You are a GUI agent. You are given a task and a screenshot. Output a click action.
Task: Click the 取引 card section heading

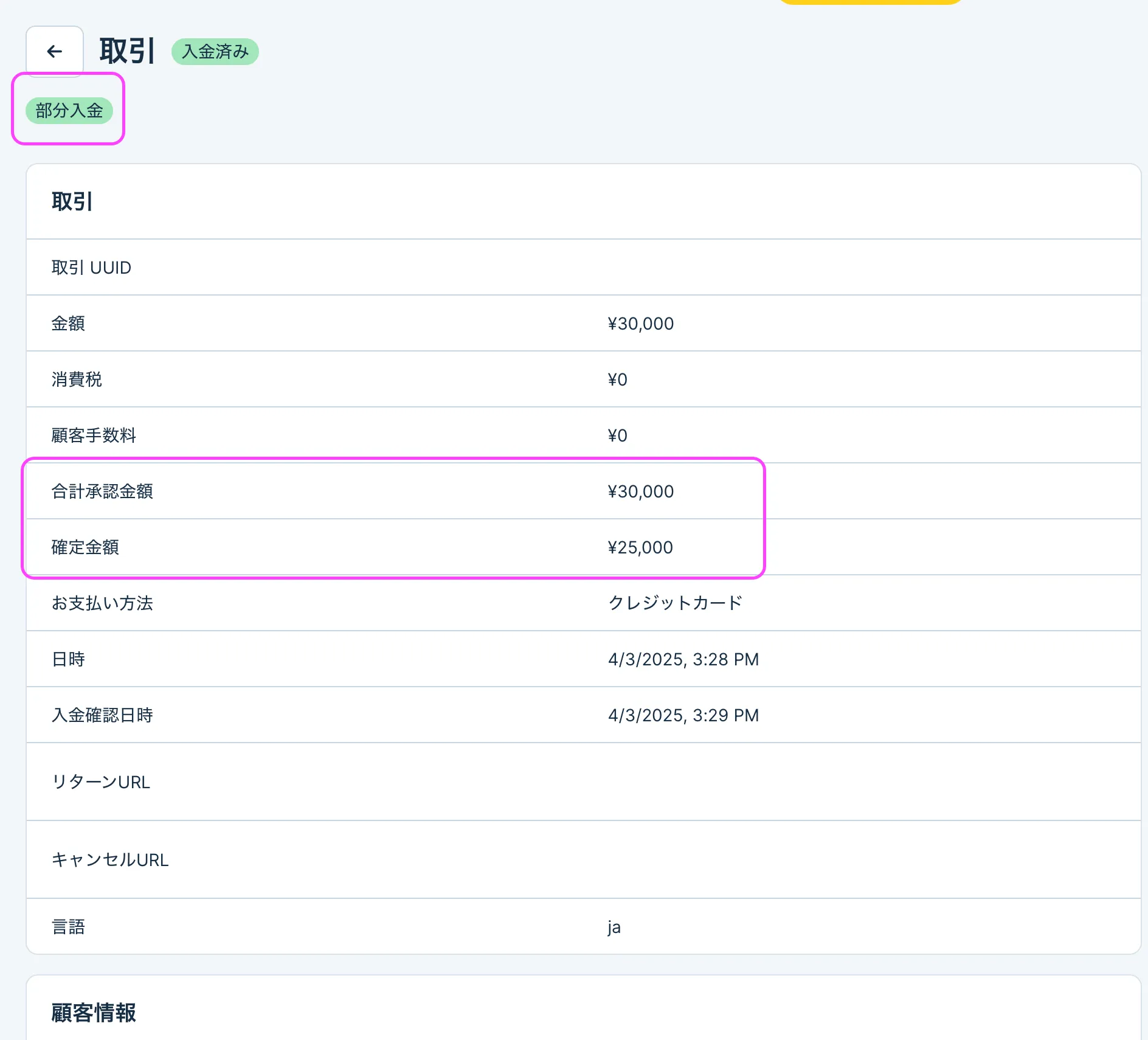[x=72, y=202]
